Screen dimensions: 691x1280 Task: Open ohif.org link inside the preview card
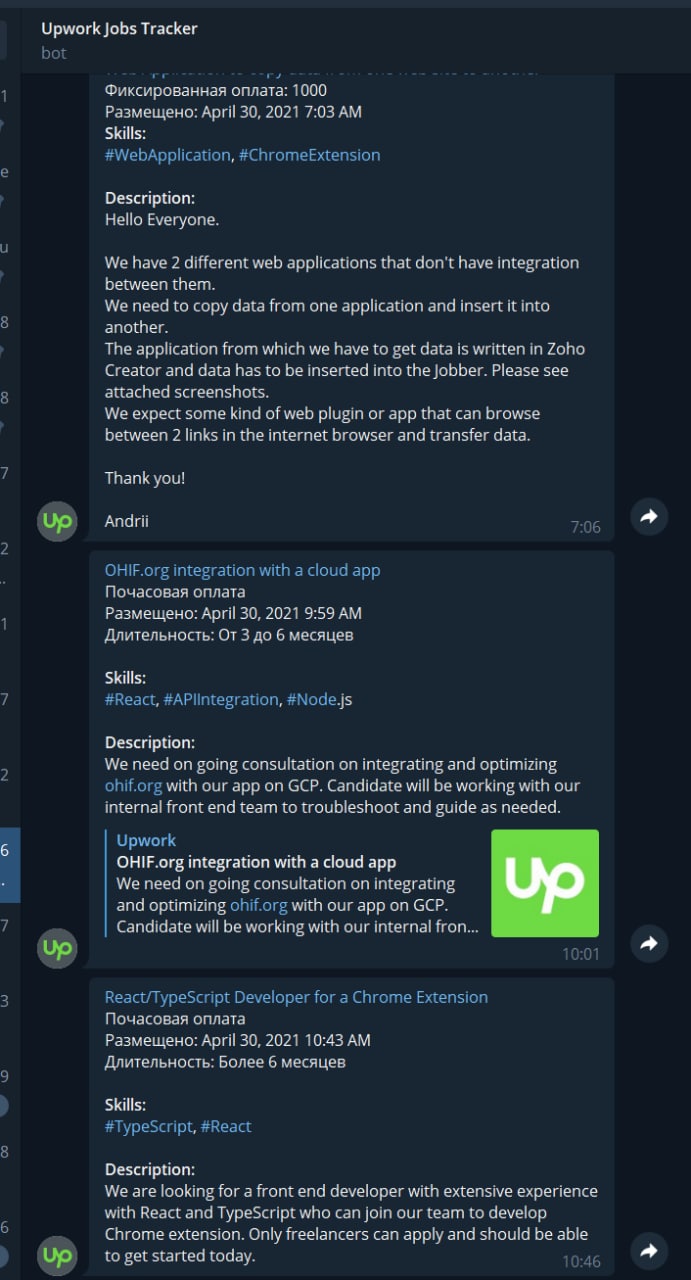(258, 905)
